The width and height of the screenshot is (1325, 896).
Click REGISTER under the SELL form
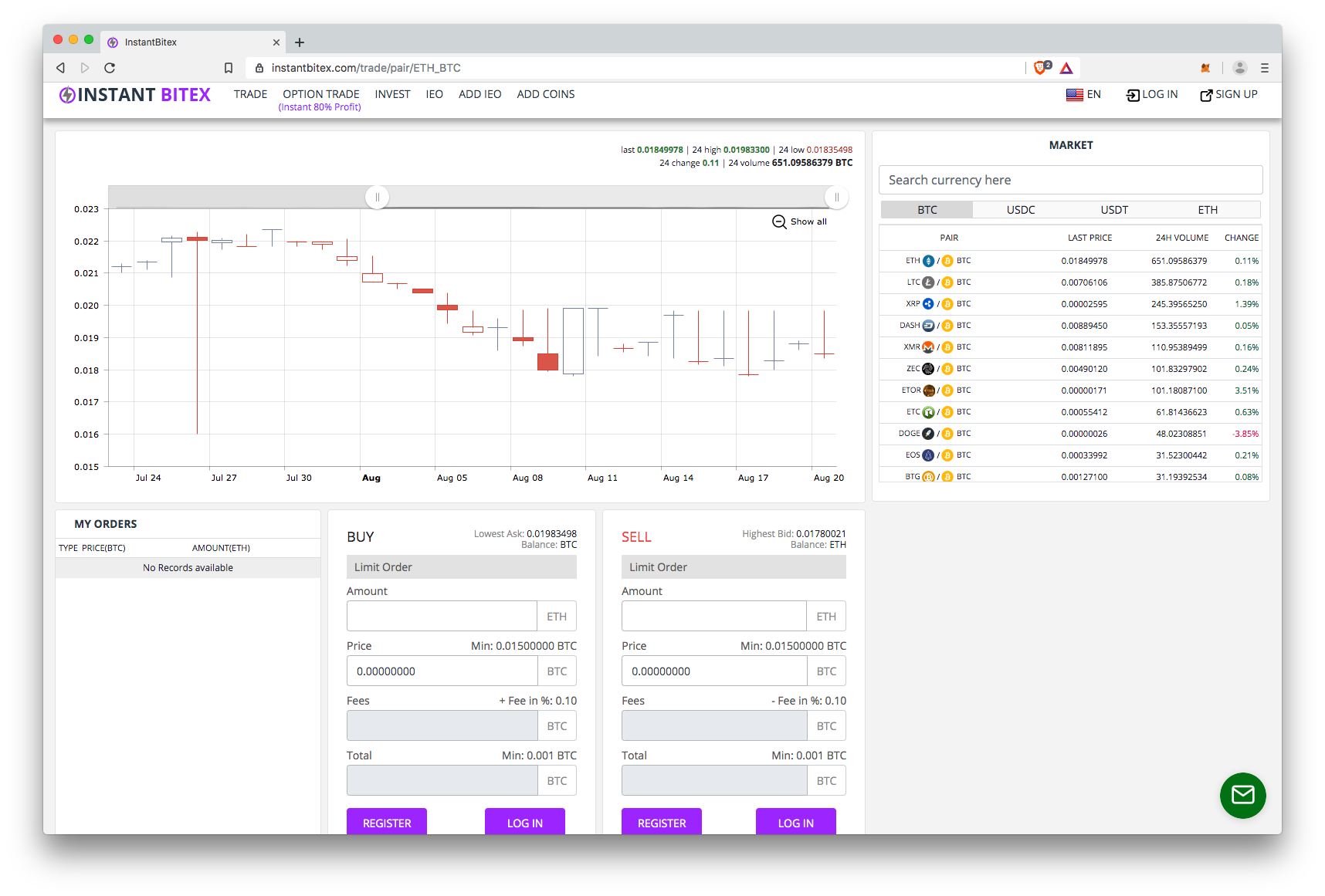pyautogui.click(x=662, y=822)
